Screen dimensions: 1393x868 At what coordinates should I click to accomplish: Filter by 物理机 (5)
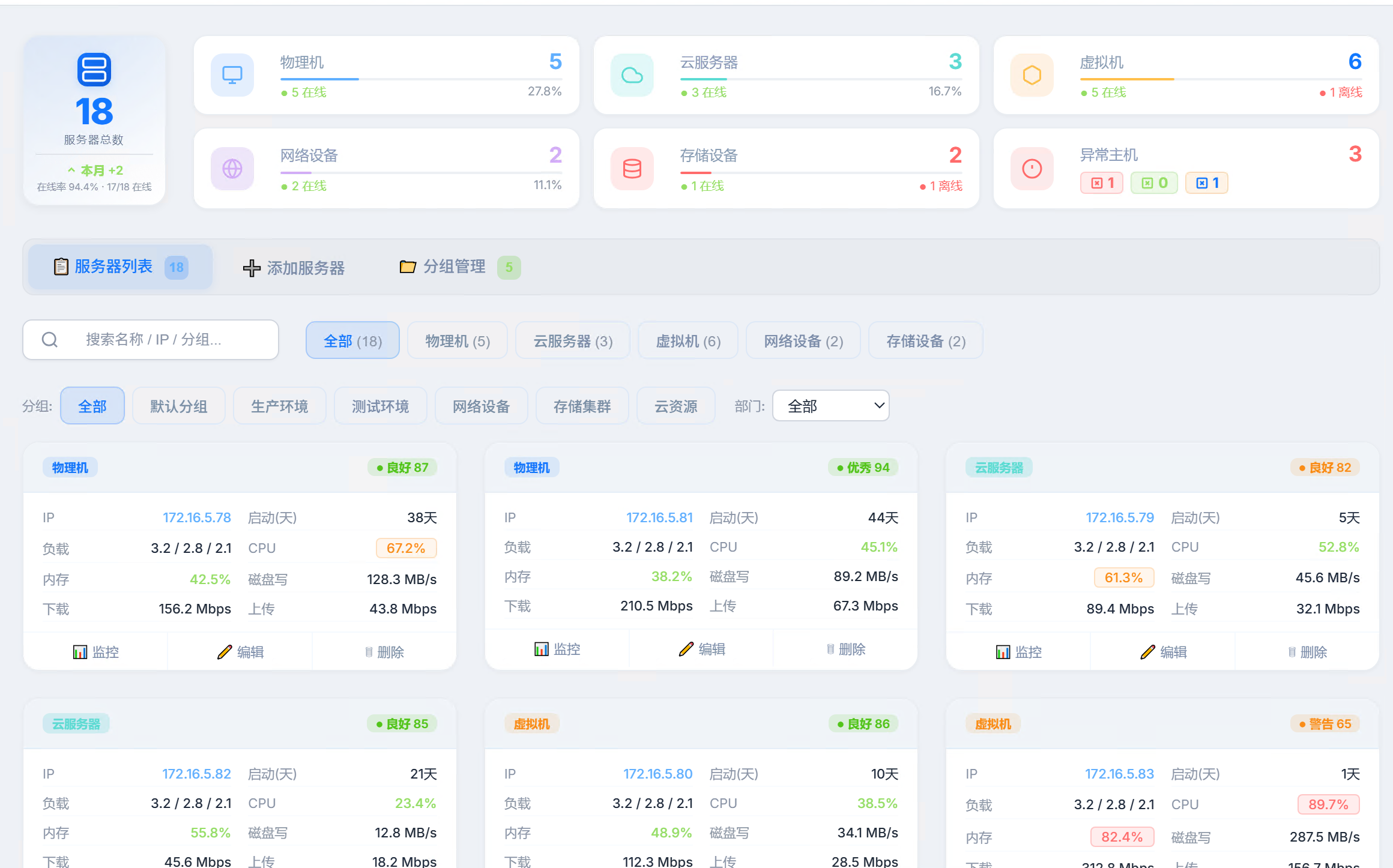pos(458,341)
